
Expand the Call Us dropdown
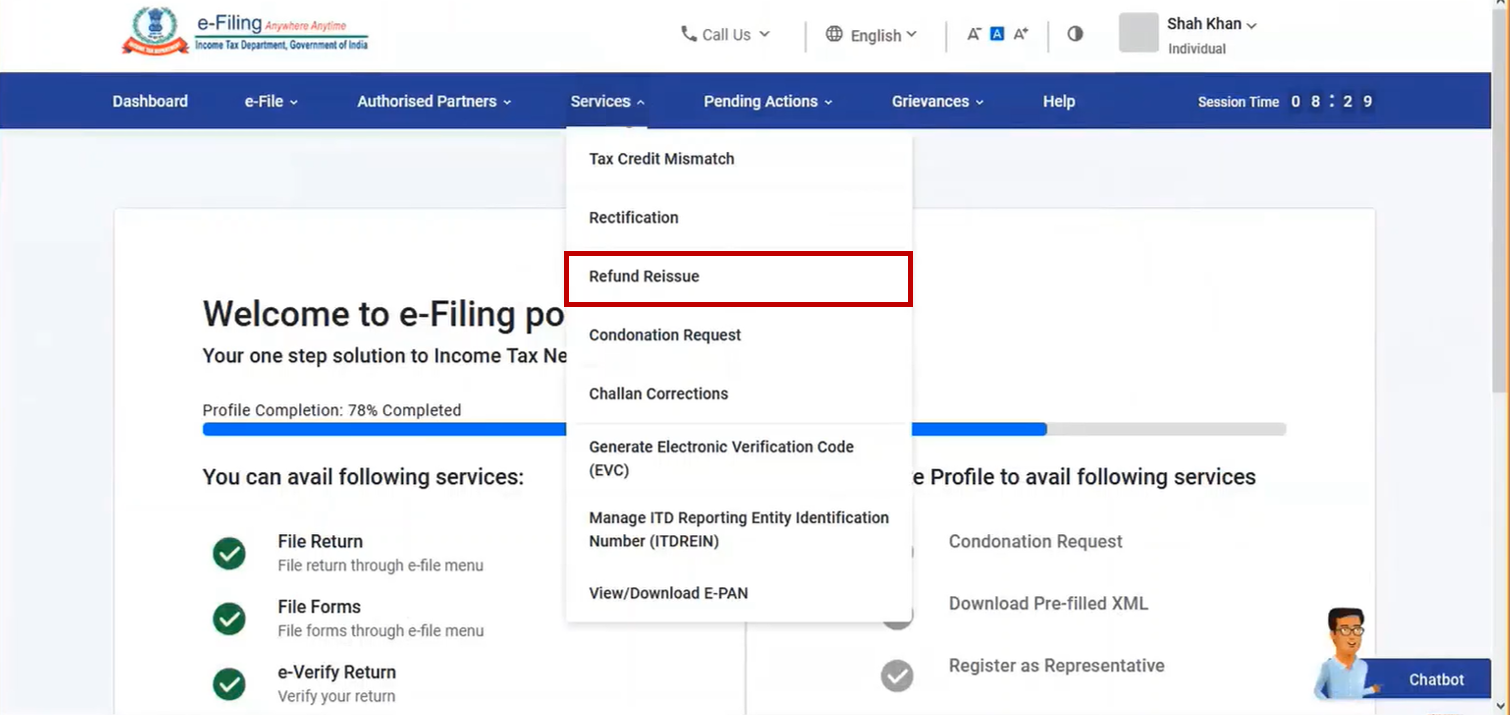726,35
